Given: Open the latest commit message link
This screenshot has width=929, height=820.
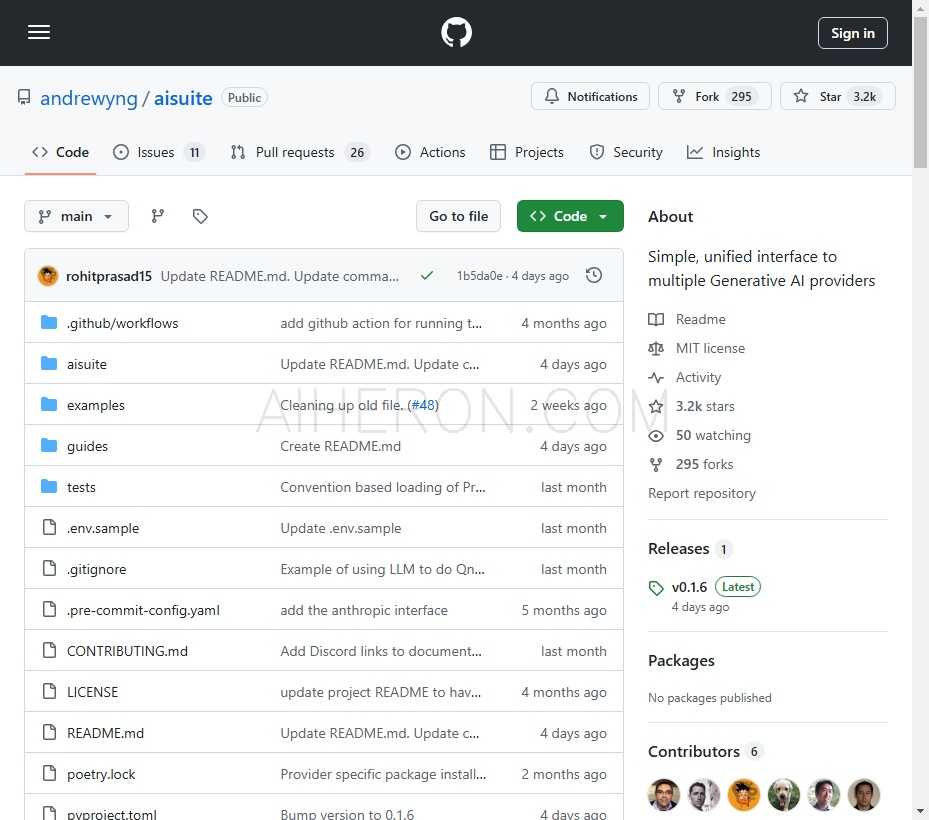Looking at the screenshot, I should click(x=280, y=276).
